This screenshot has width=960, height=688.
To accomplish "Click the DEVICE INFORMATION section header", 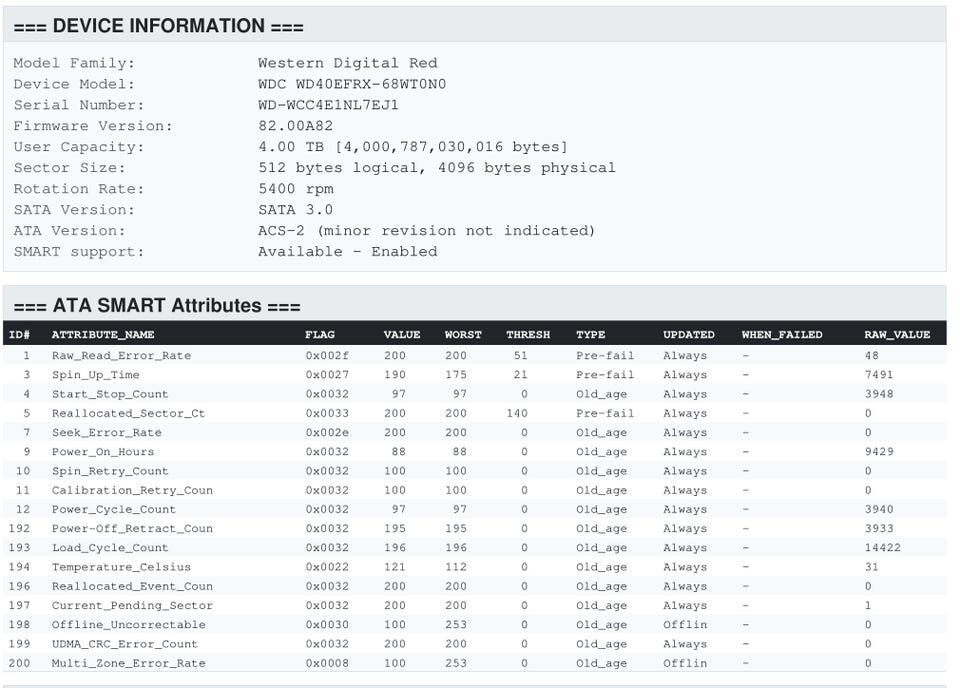I will click(x=158, y=26).
